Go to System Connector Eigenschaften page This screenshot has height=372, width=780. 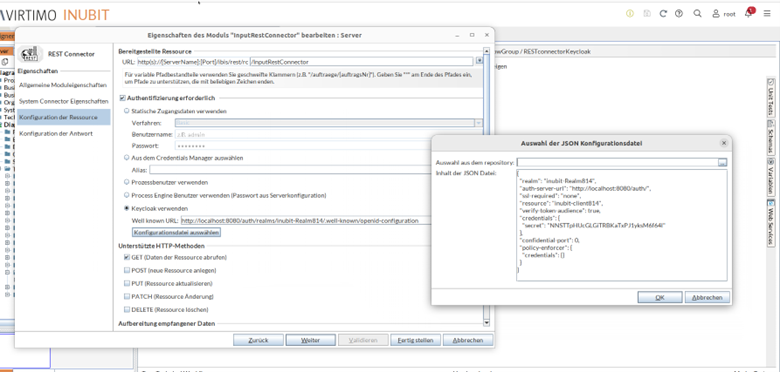tap(64, 101)
